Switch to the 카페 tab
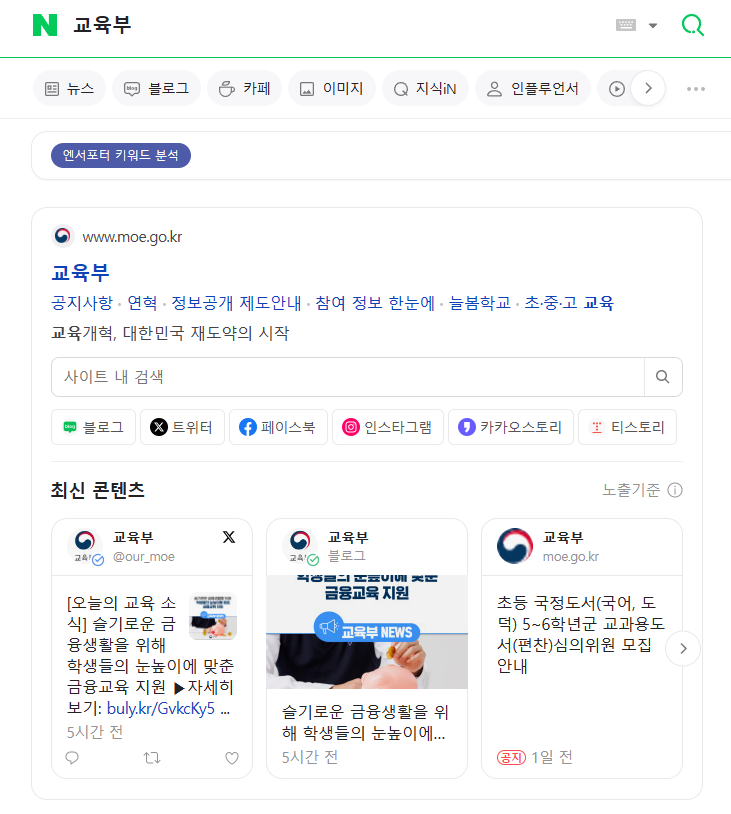 click(245, 89)
